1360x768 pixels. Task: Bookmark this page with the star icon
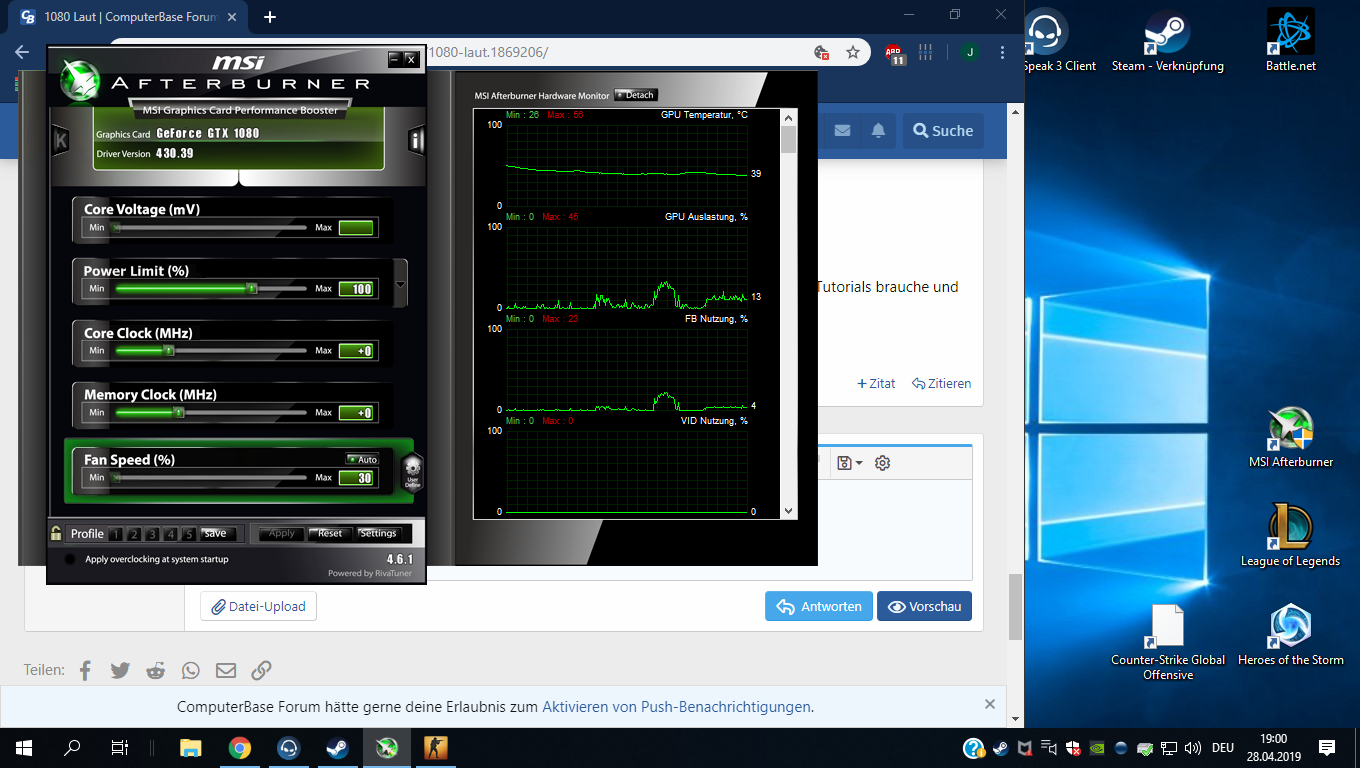[x=853, y=52]
